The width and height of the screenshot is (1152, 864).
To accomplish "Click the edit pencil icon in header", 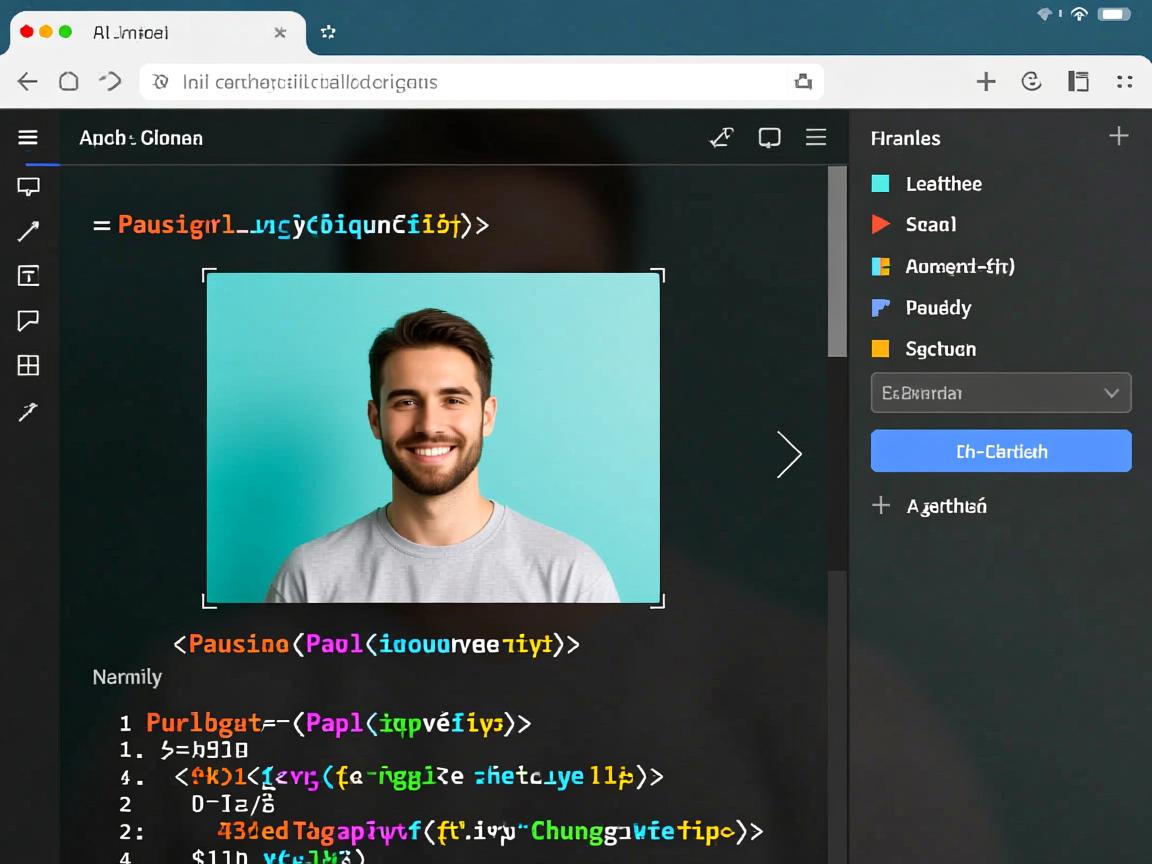I will (721, 138).
